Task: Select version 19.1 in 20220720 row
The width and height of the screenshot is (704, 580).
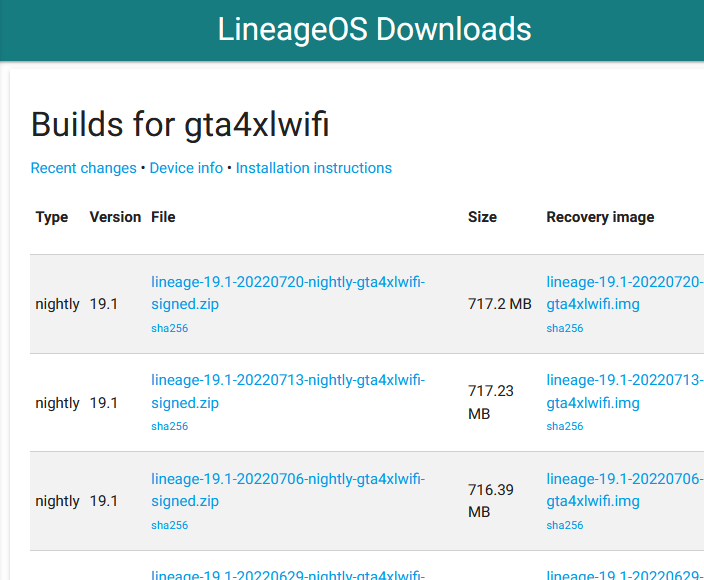Action: (x=104, y=304)
